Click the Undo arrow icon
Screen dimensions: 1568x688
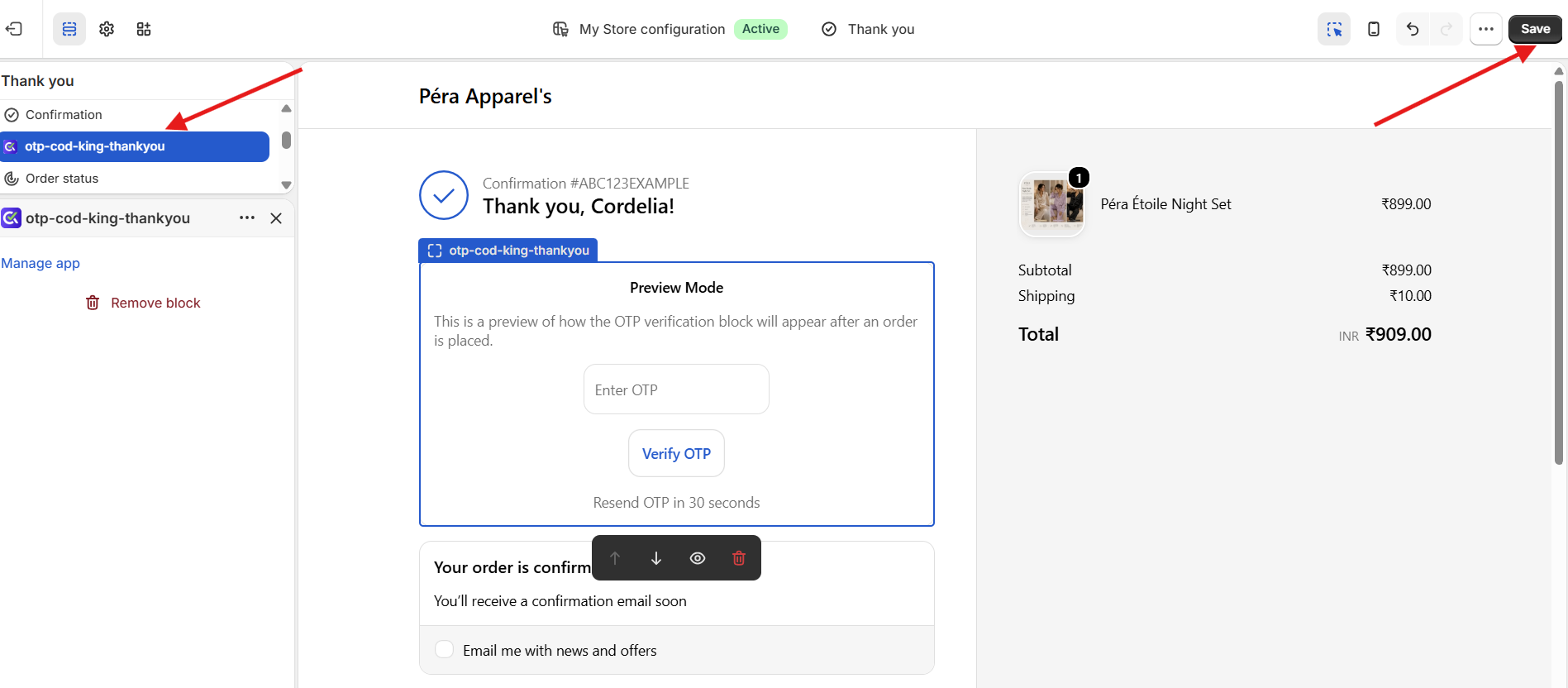tap(1413, 29)
